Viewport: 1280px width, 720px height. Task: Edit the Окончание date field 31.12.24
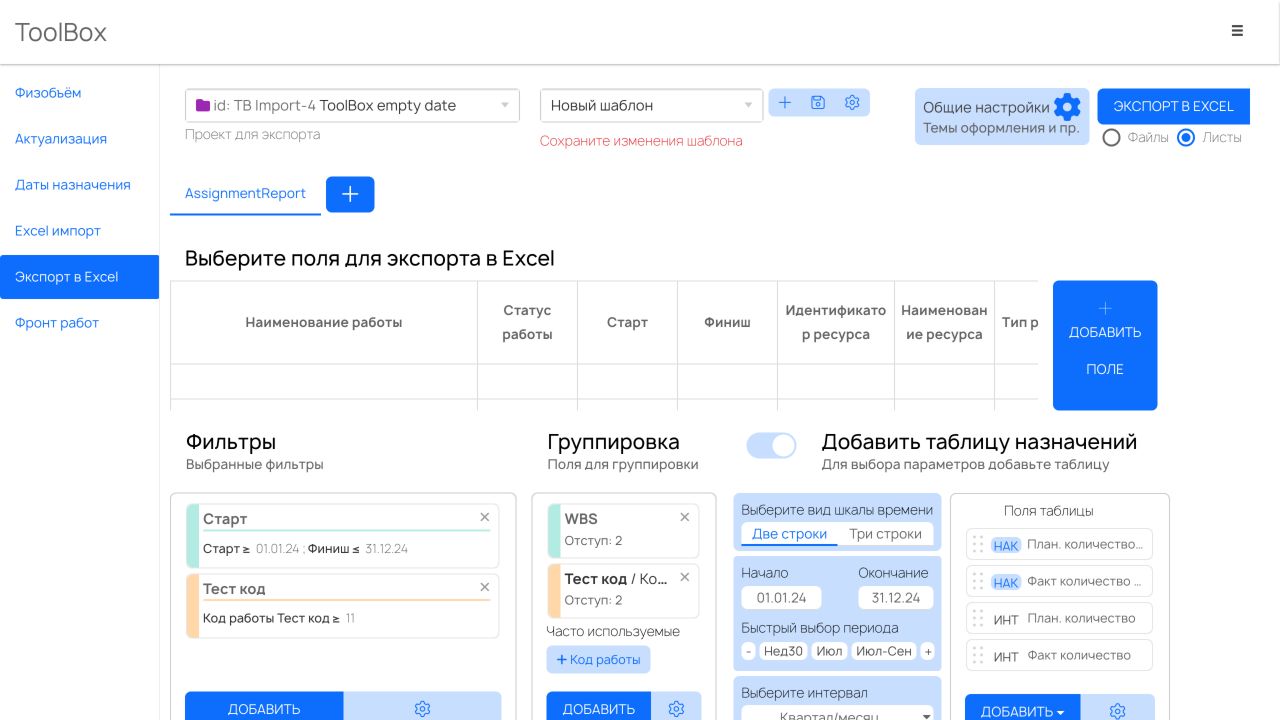point(895,598)
